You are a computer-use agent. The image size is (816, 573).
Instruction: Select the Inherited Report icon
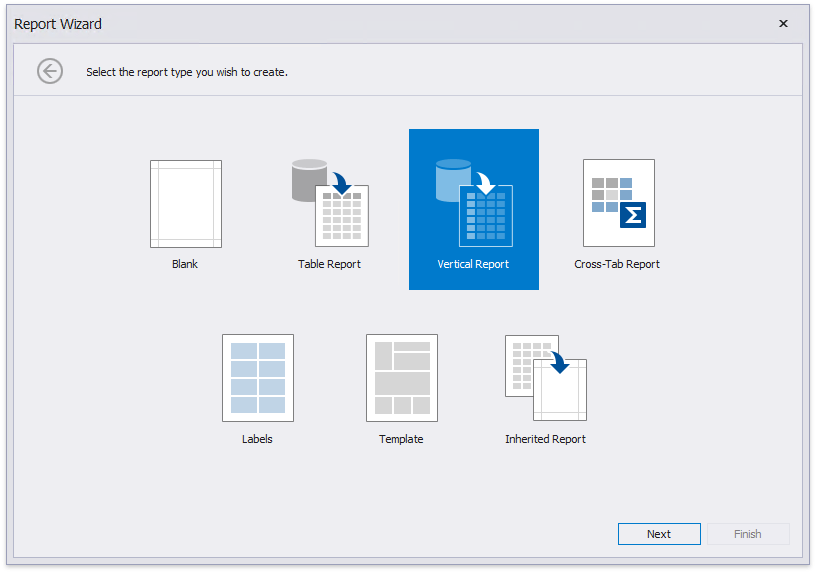(x=546, y=378)
